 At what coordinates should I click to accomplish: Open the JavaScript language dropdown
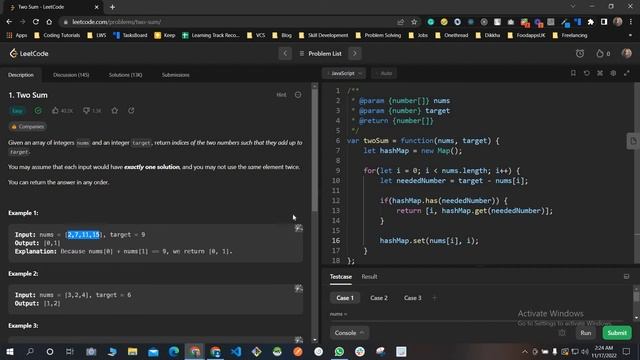coord(345,73)
